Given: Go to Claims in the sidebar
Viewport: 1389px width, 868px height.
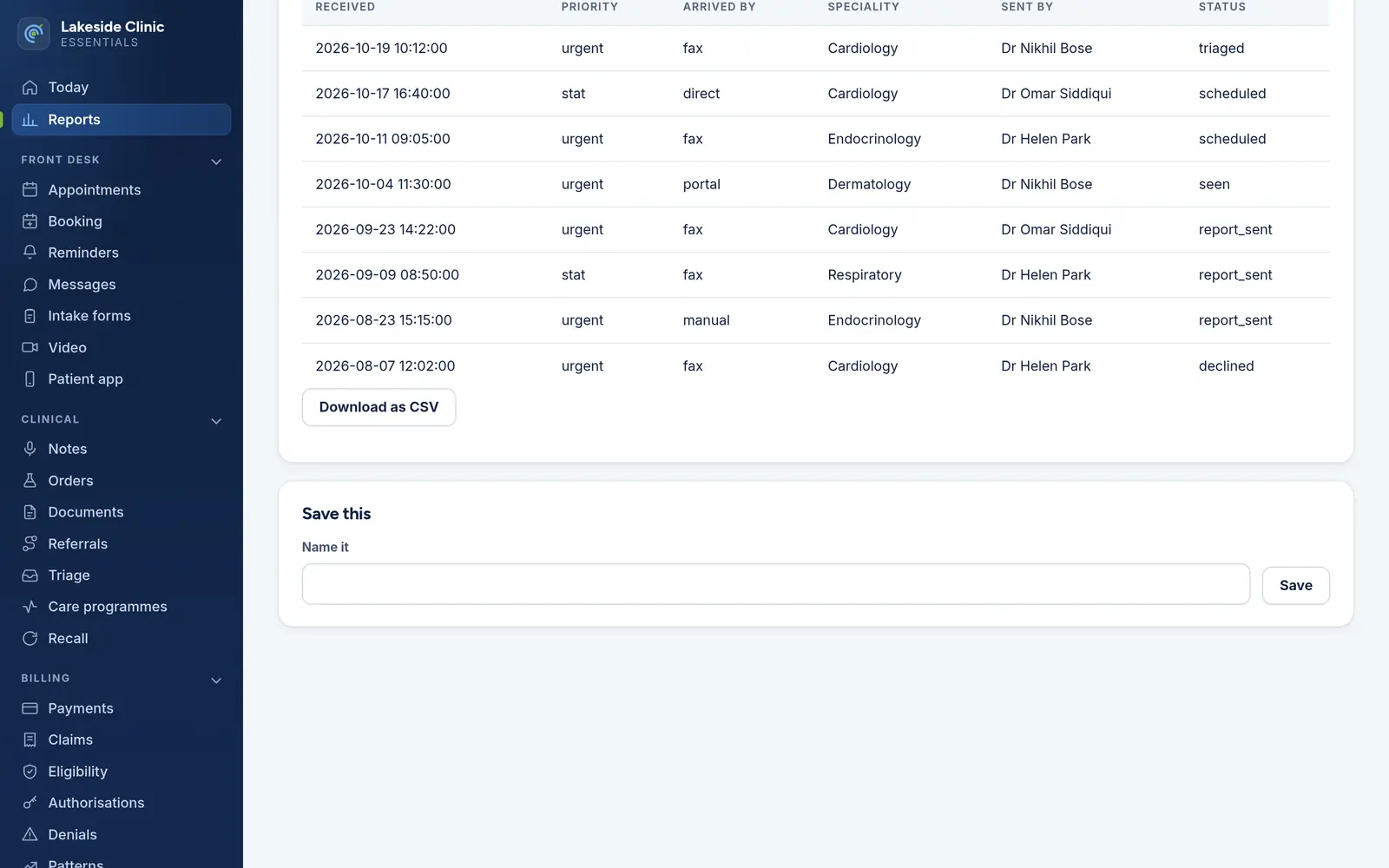Looking at the screenshot, I should (122, 740).
